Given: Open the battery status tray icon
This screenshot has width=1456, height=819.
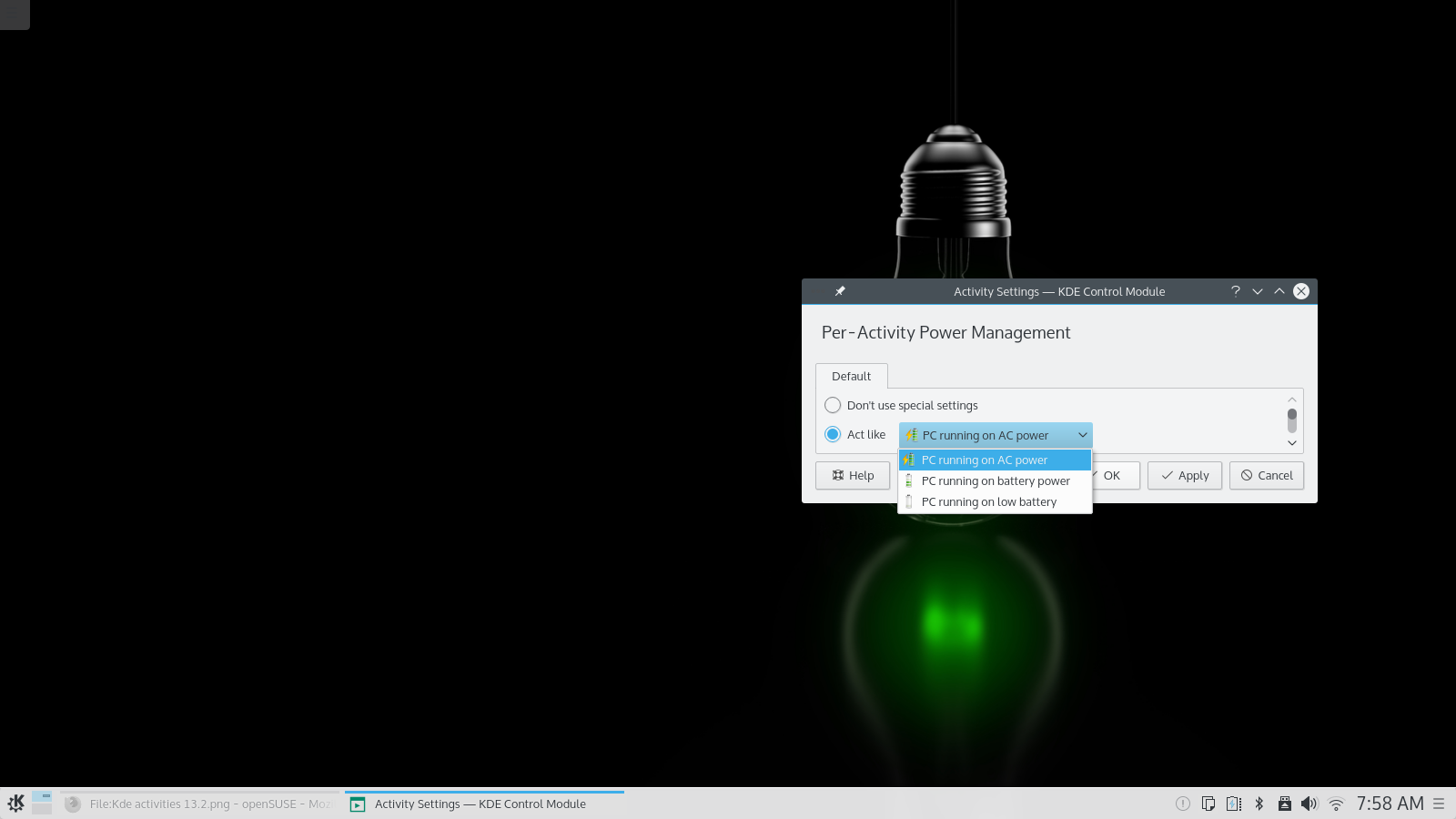Looking at the screenshot, I should [1234, 804].
